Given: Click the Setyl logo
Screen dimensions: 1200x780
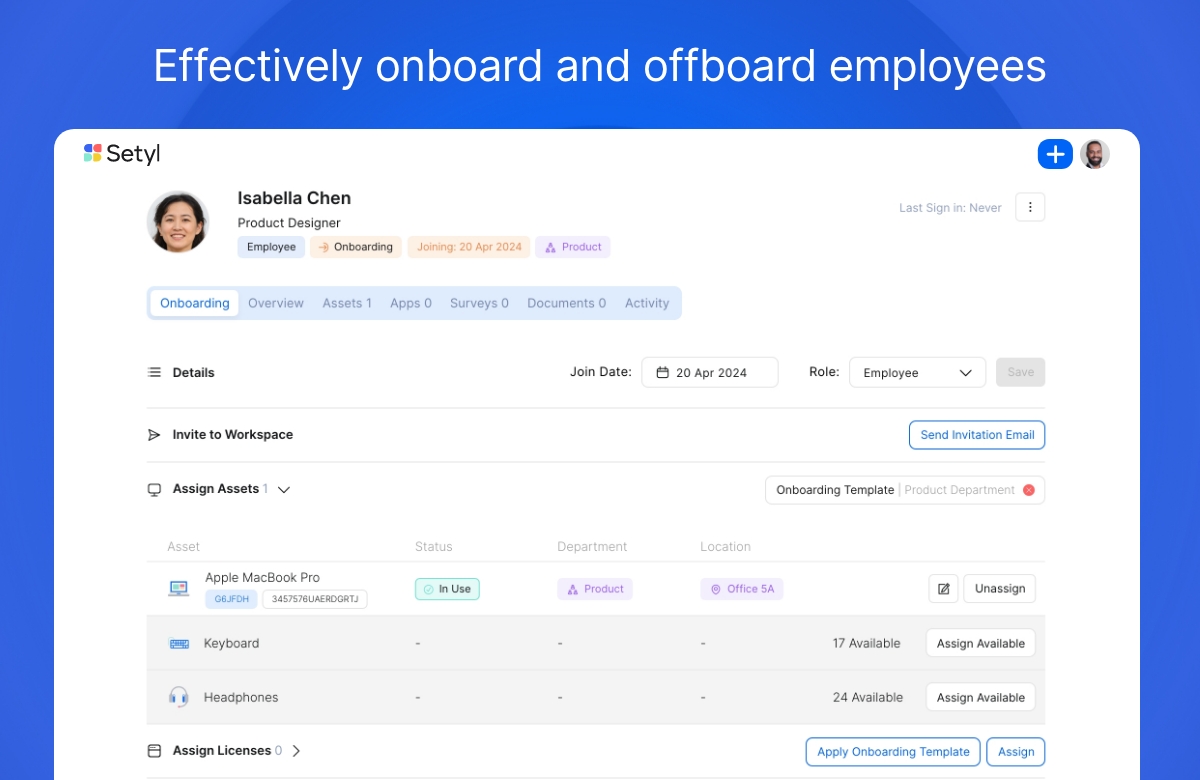Looking at the screenshot, I should coord(122,154).
